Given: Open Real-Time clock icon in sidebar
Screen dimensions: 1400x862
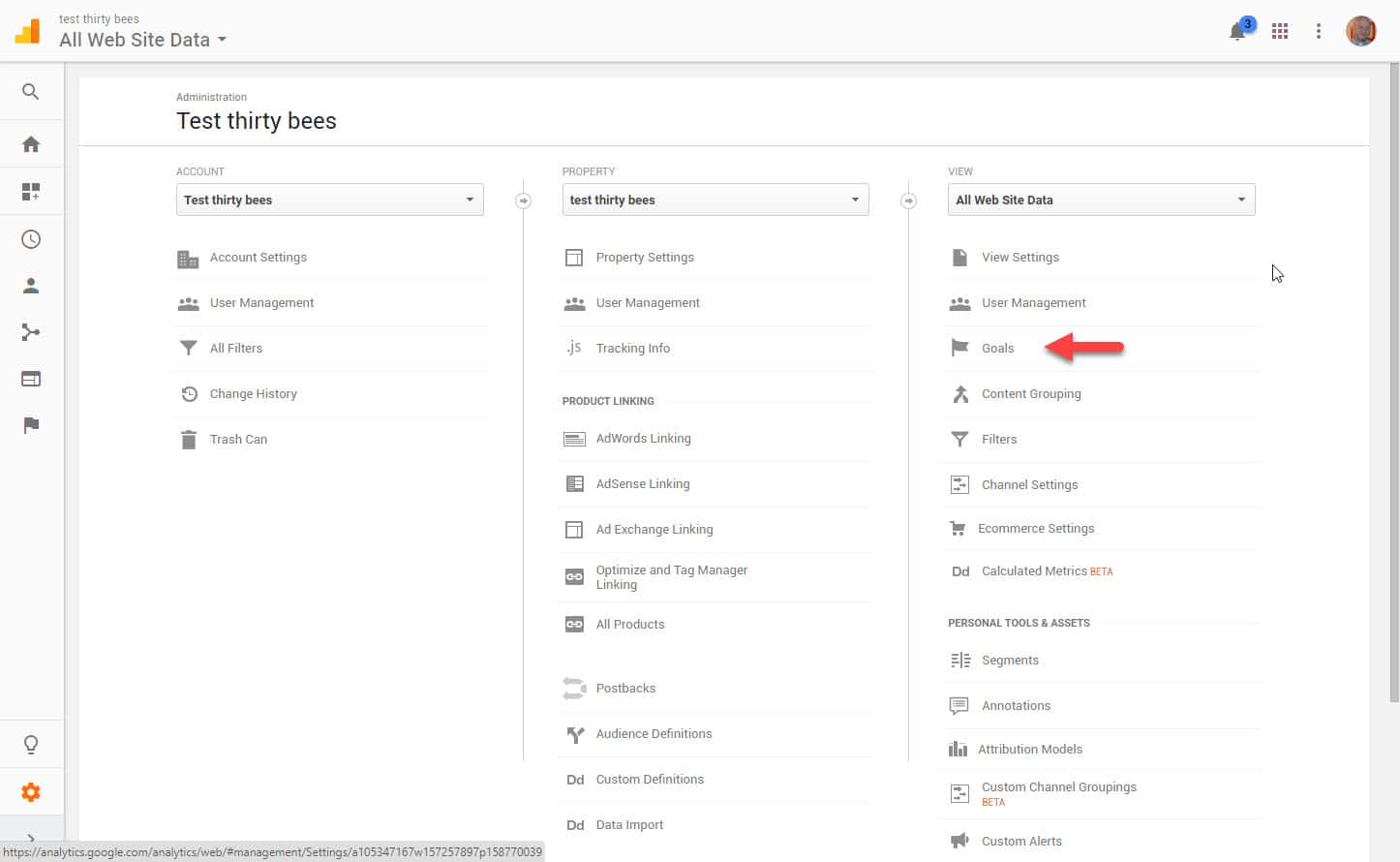Looking at the screenshot, I should tap(31, 239).
